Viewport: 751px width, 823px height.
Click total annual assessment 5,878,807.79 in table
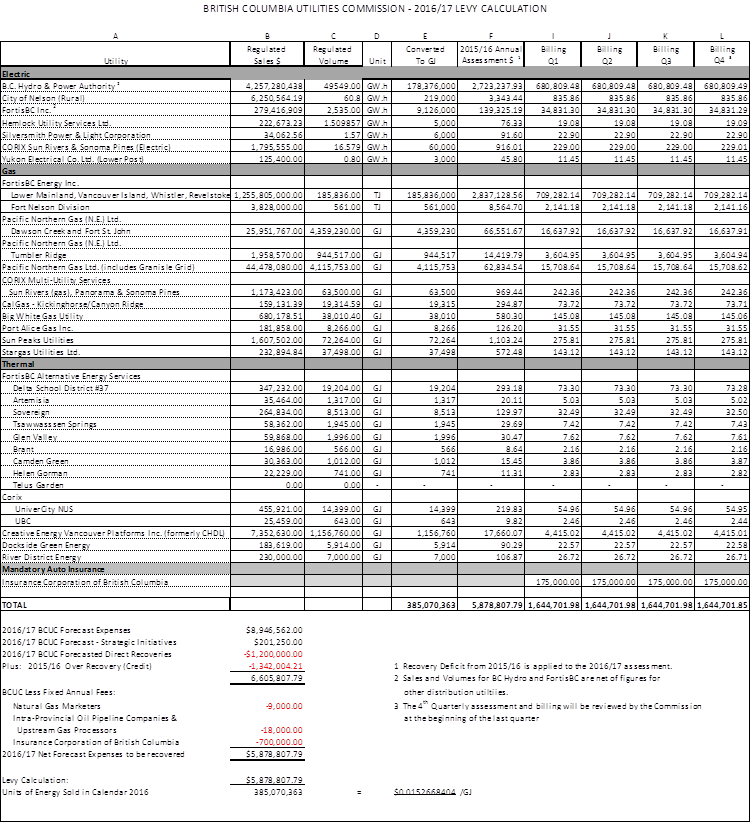[x=497, y=605]
